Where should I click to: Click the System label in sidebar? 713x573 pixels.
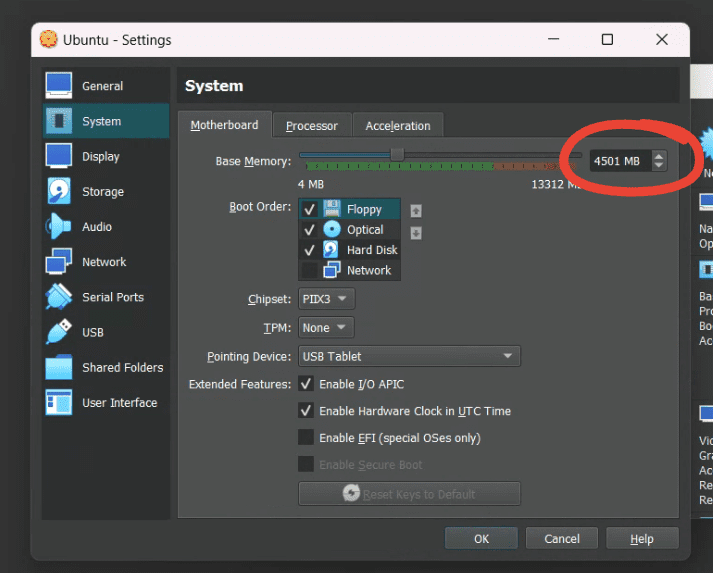coord(101,121)
